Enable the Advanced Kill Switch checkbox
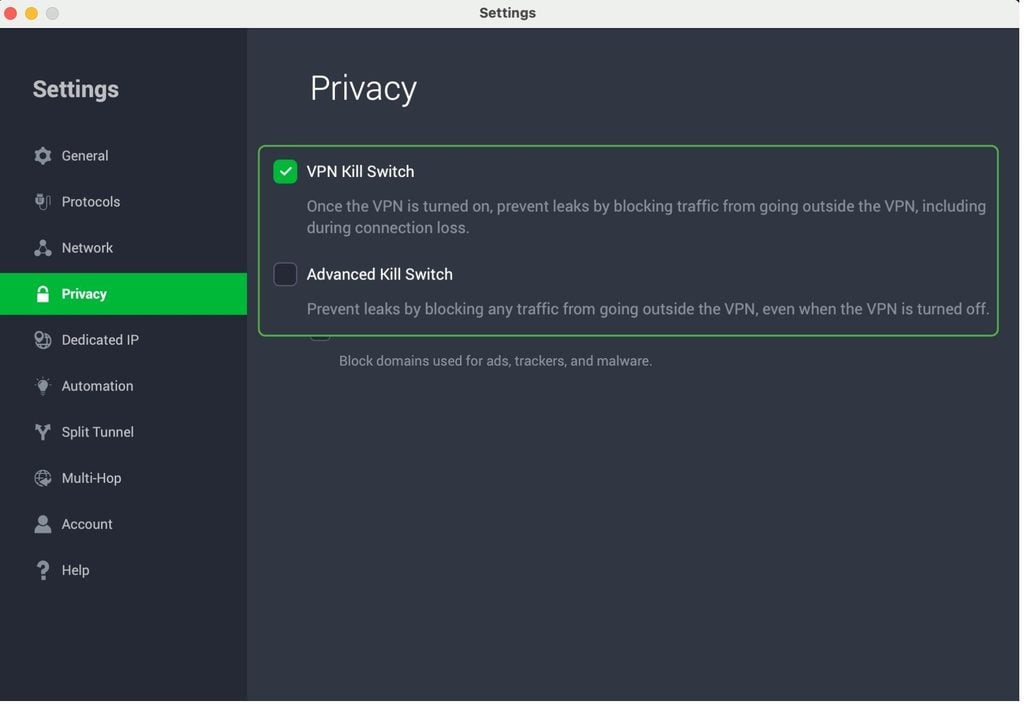This screenshot has width=1024, height=704. pyautogui.click(x=285, y=274)
